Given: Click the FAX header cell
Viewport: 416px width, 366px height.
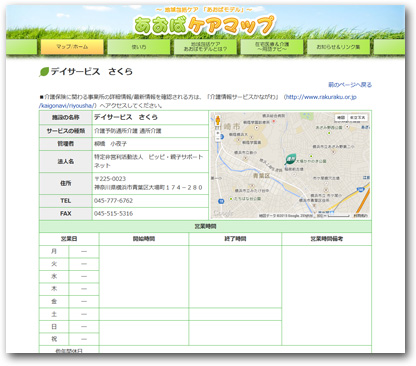Looking at the screenshot, I should coord(66,213).
